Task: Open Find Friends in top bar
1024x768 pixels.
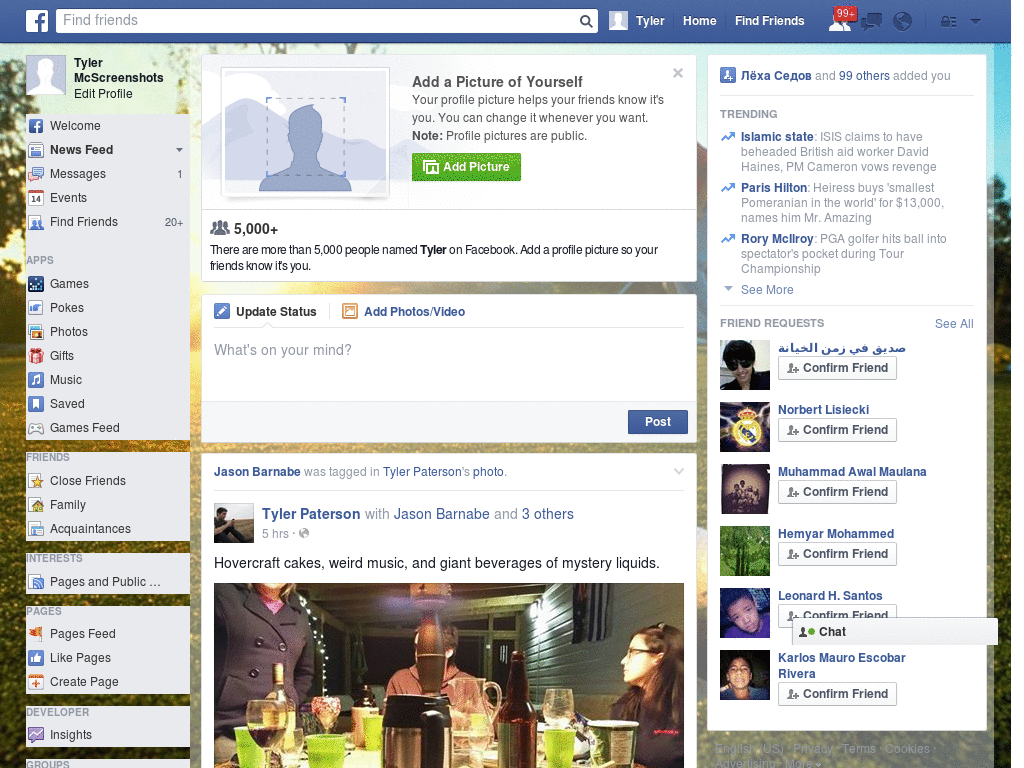Action: (769, 21)
